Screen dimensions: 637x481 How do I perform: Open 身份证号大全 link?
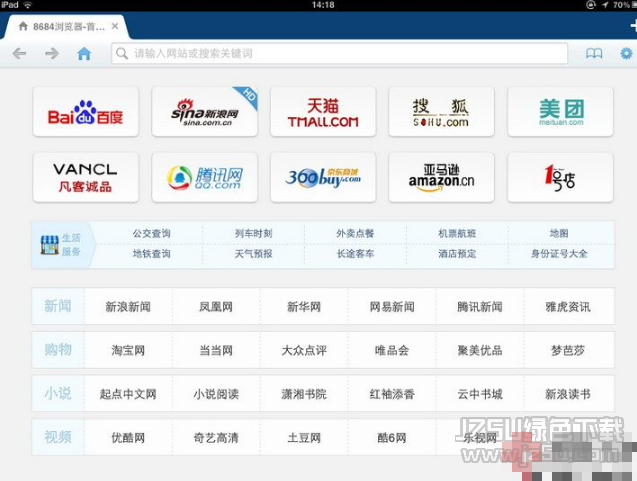coord(559,254)
